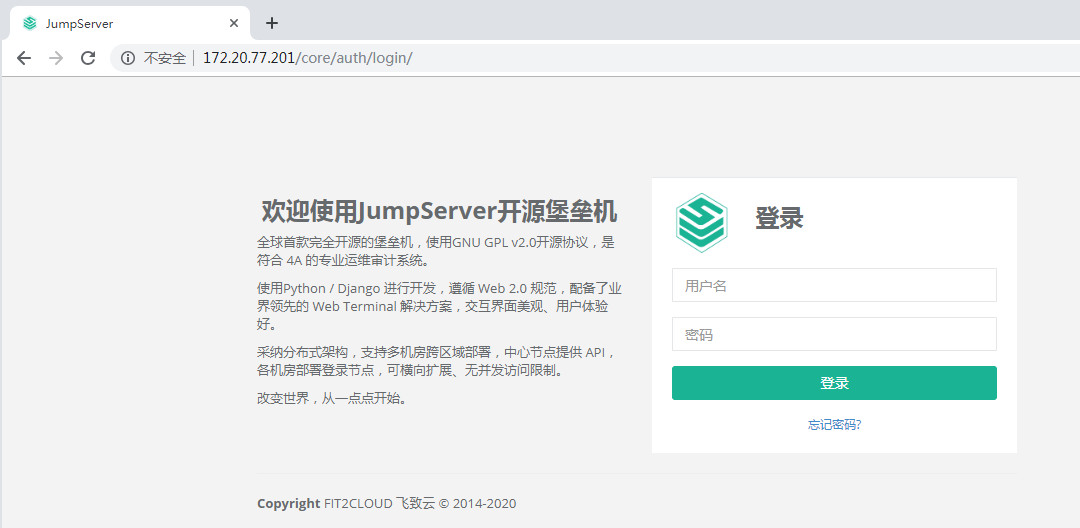Image resolution: width=1080 pixels, height=528 pixels.
Task: Focus the 密码 password field
Action: [x=834, y=334]
